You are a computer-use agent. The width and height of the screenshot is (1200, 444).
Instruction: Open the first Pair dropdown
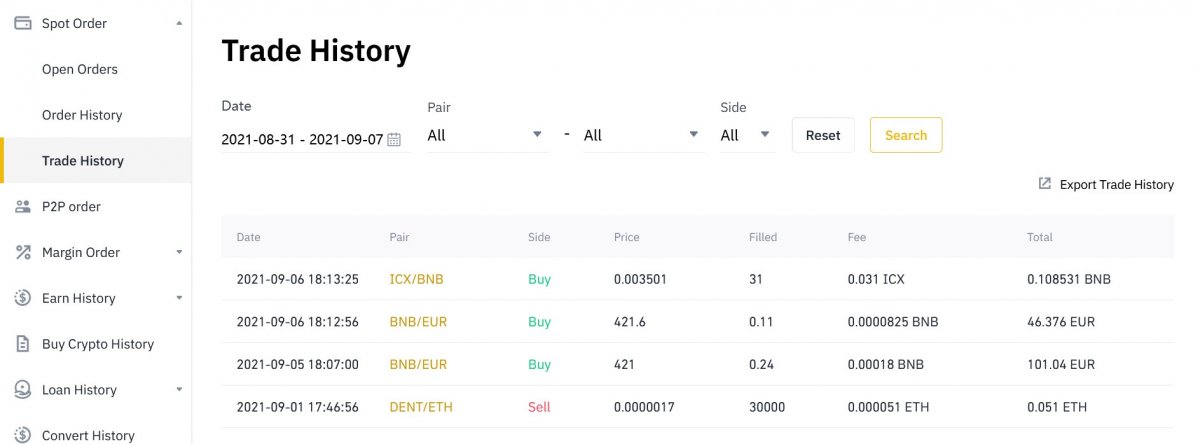click(x=486, y=135)
